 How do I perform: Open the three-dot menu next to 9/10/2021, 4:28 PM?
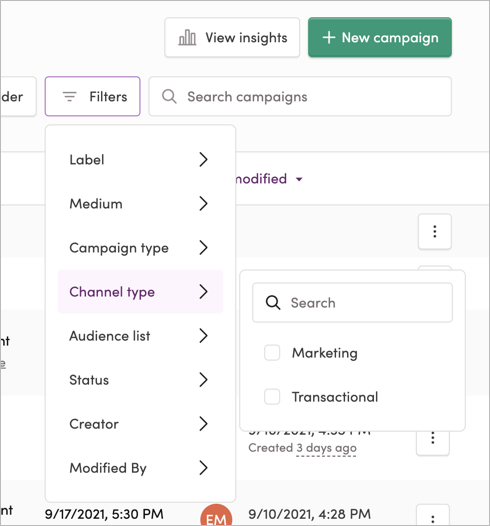point(433,516)
